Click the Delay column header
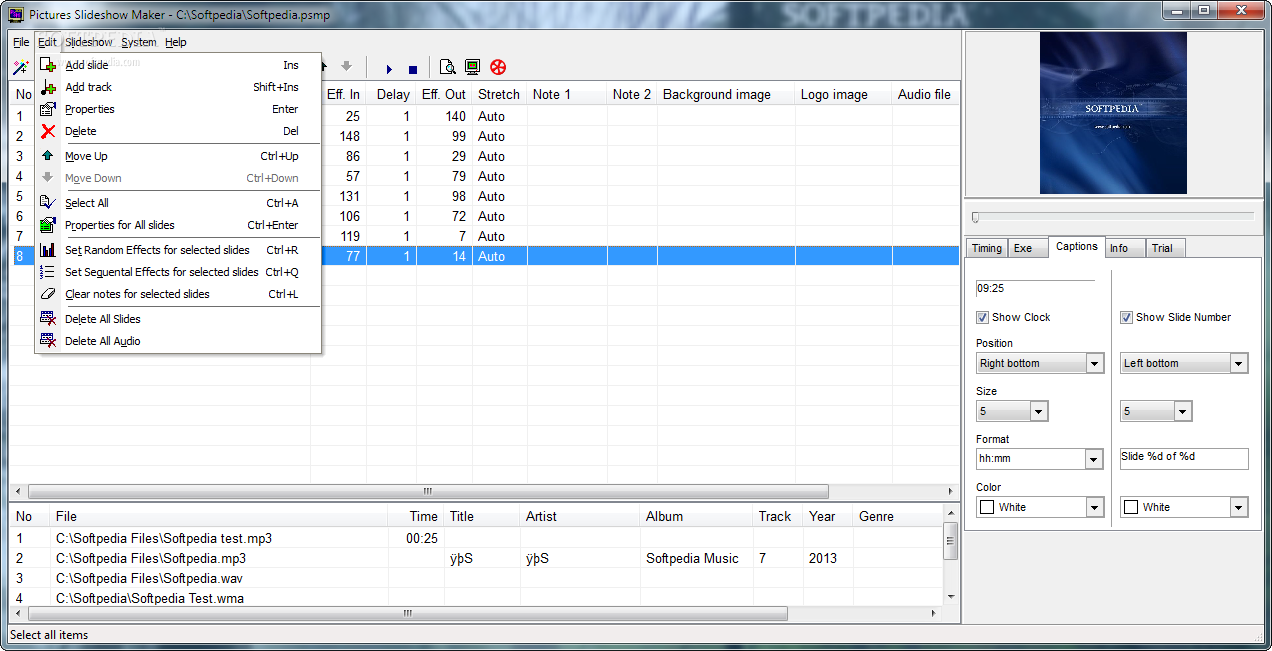This screenshot has height=651, width=1272. click(x=393, y=94)
